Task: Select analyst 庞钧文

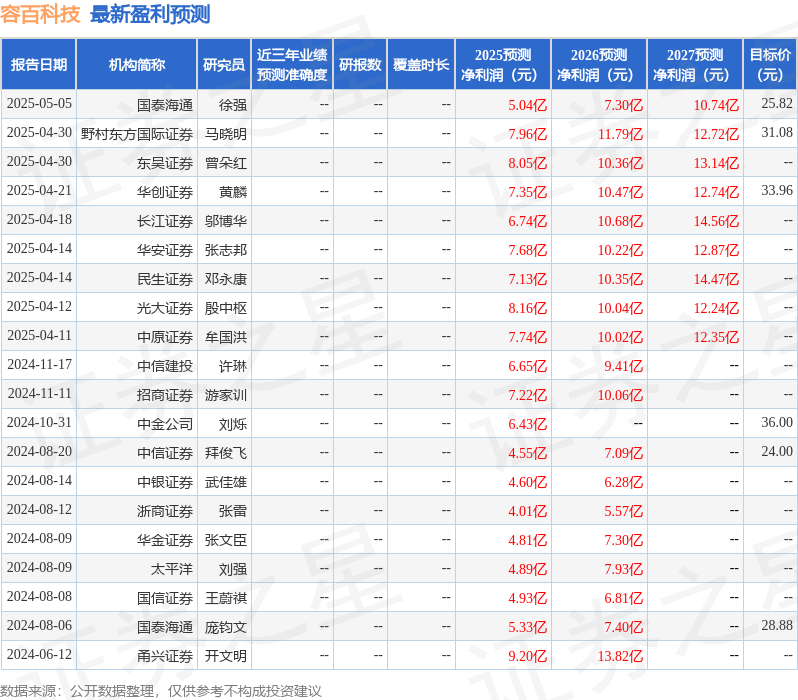Action: 226,628
